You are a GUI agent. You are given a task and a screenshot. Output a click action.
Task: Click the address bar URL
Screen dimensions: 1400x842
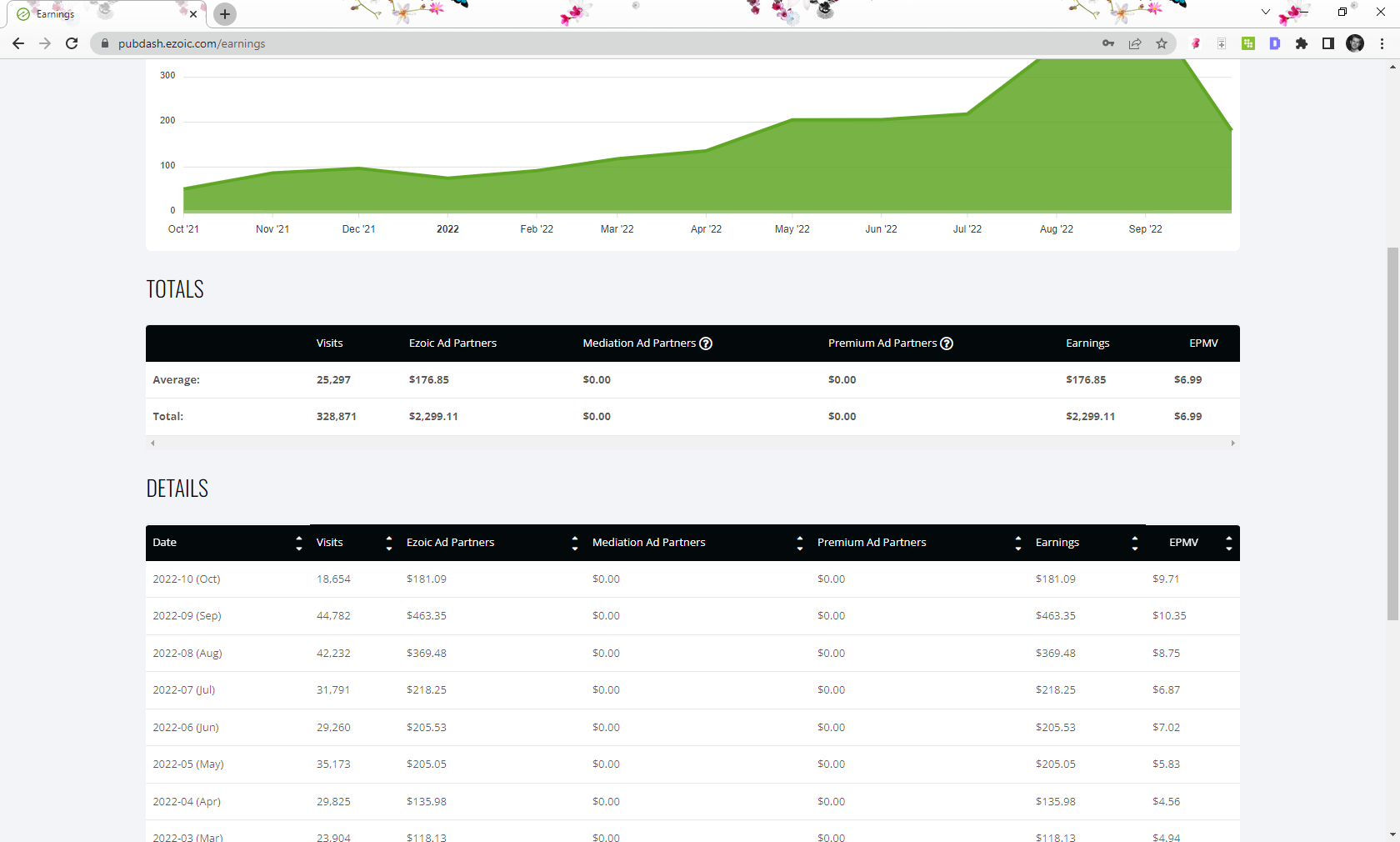[x=192, y=43]
